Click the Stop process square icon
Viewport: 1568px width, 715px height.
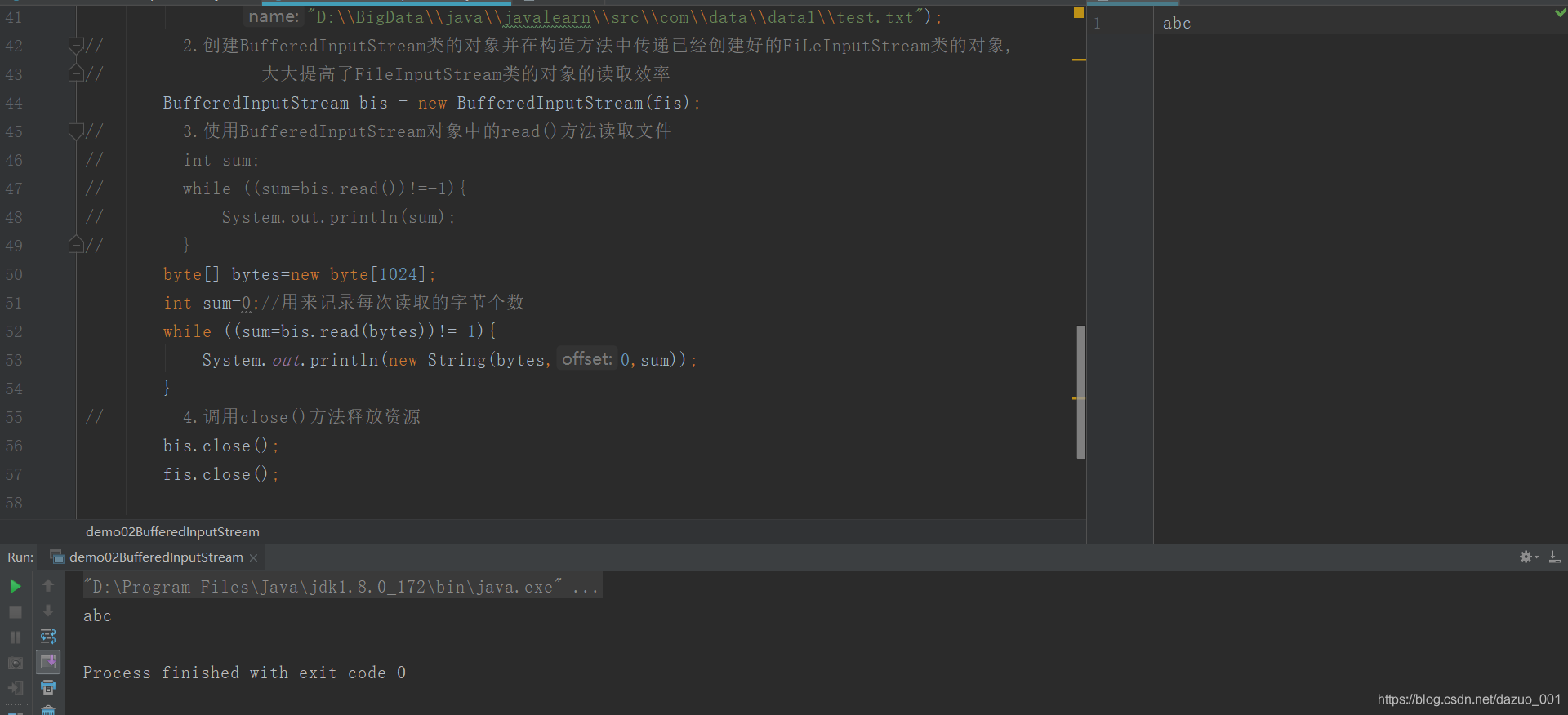(x=15, y=612)
